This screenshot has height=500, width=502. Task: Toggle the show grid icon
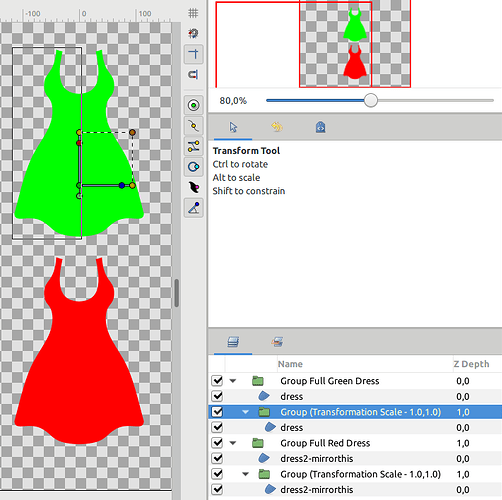click(193, 13)
